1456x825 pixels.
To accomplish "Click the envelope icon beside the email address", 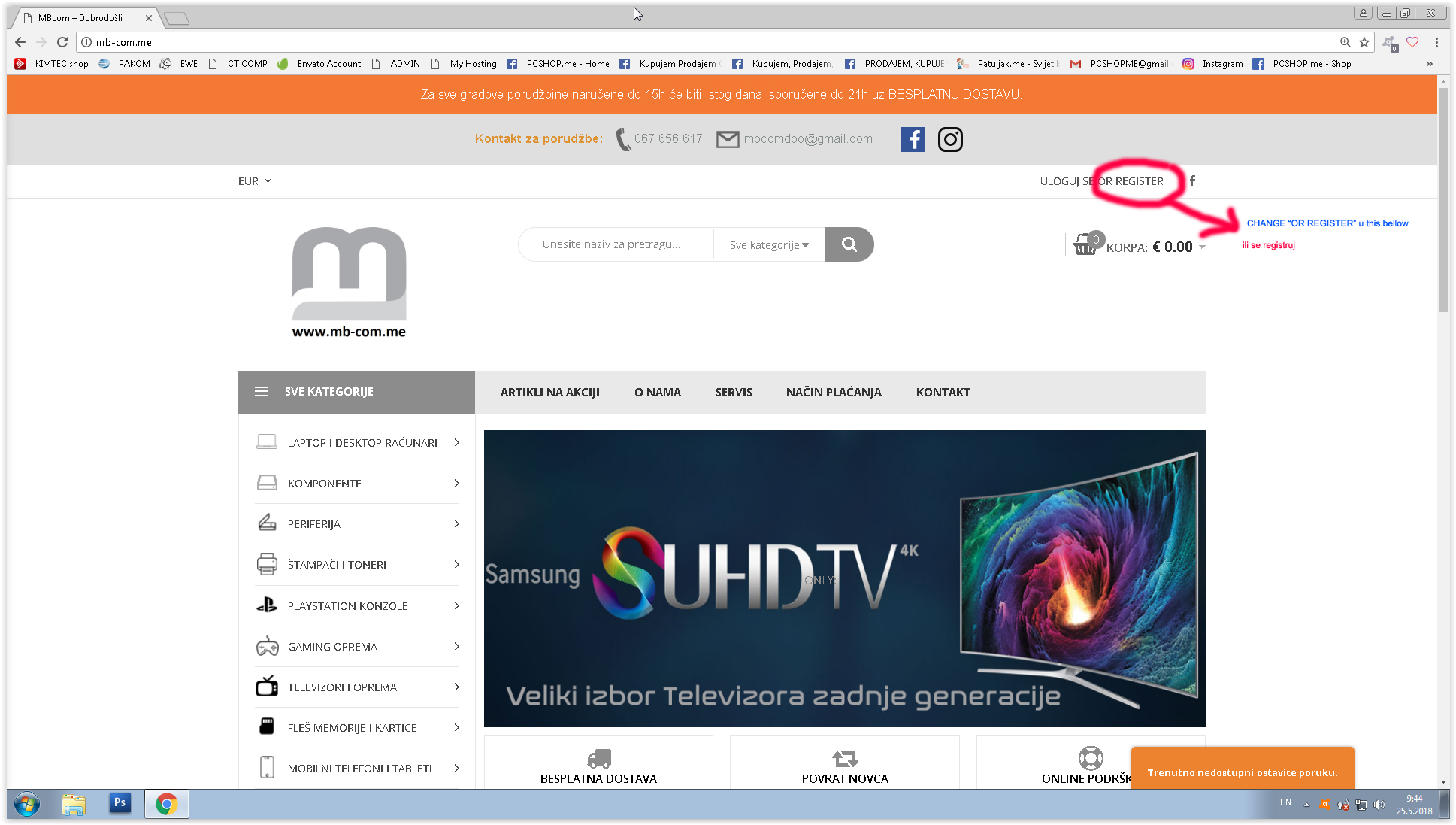I will (x=728, y=139).
